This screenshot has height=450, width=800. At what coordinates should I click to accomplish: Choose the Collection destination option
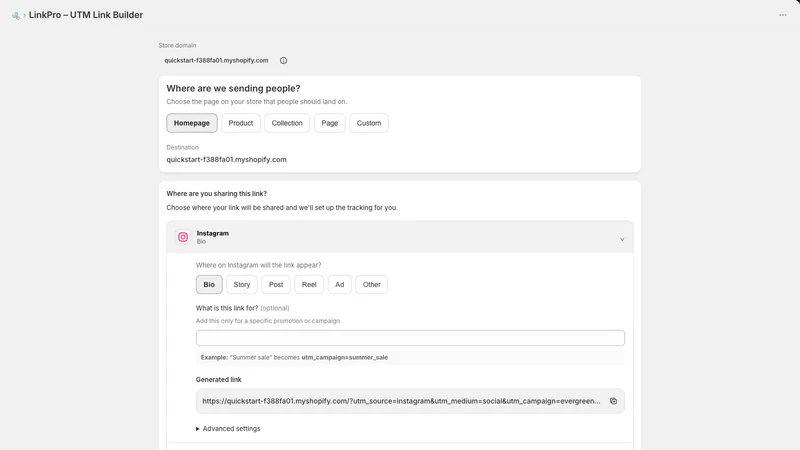pyautogui.click(x=287, y=123)
